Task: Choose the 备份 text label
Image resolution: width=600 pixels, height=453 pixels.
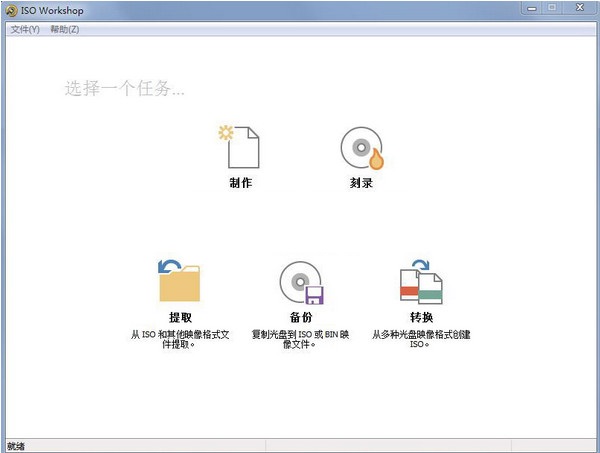Action: (x=301, y=317)
